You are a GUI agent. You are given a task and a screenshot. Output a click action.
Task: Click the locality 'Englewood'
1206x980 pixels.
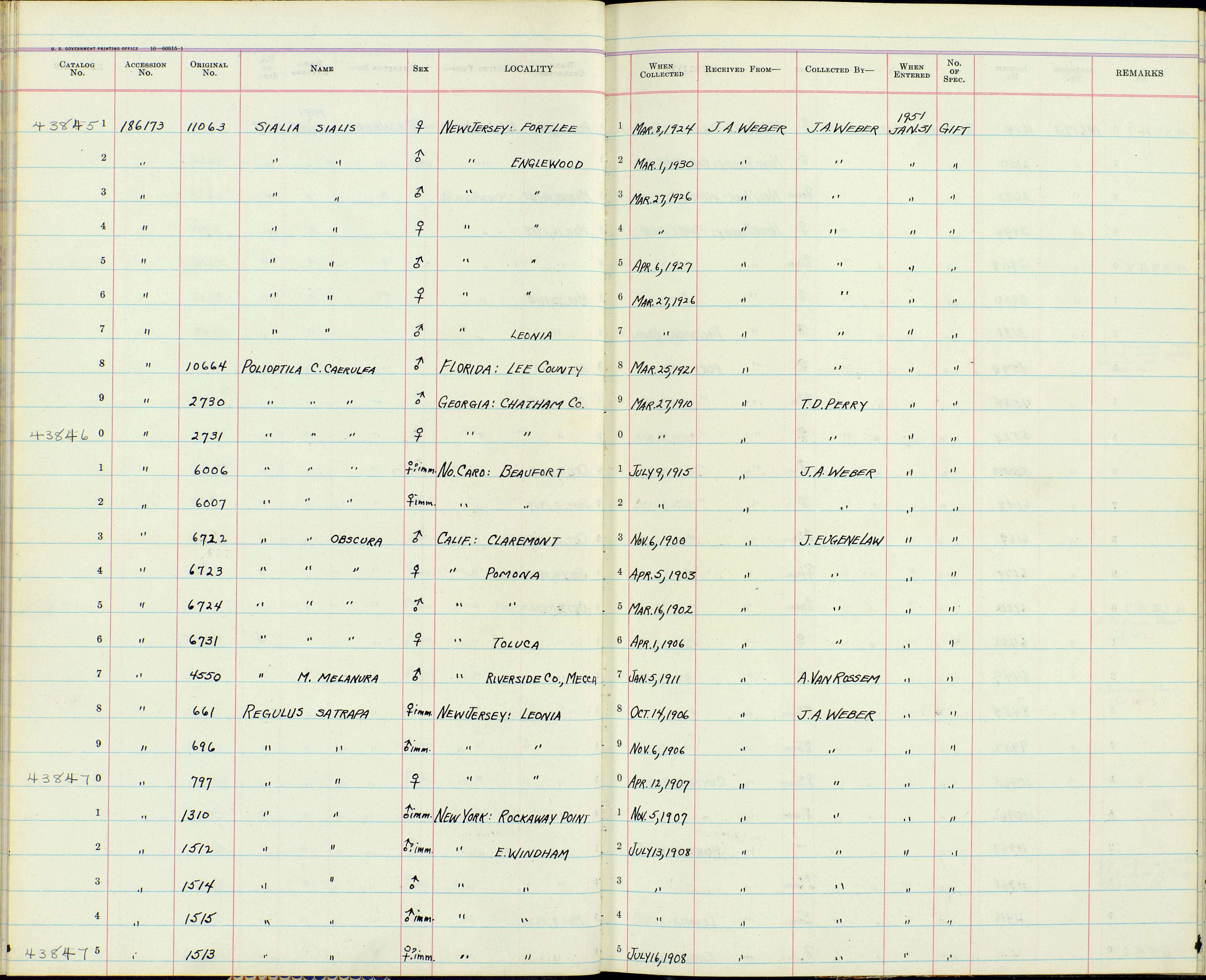click(547, 164)
